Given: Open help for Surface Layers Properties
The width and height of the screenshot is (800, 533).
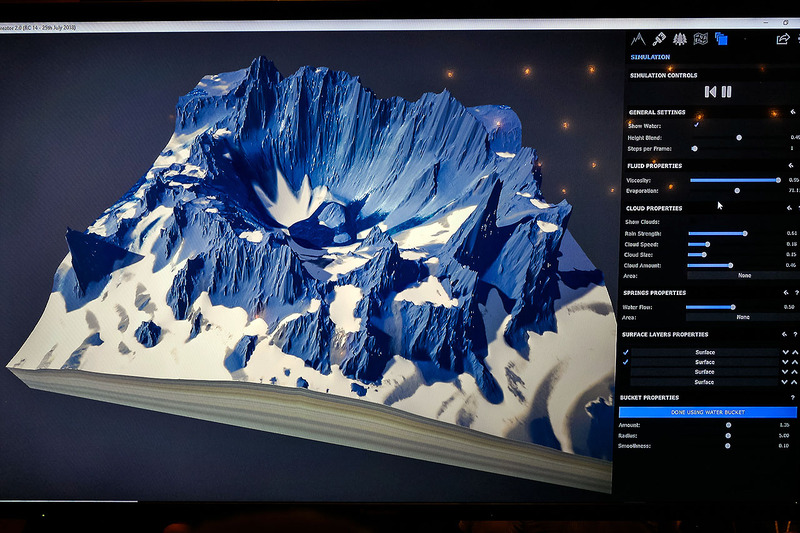Looking at the screenshot, I should point(795,335).
